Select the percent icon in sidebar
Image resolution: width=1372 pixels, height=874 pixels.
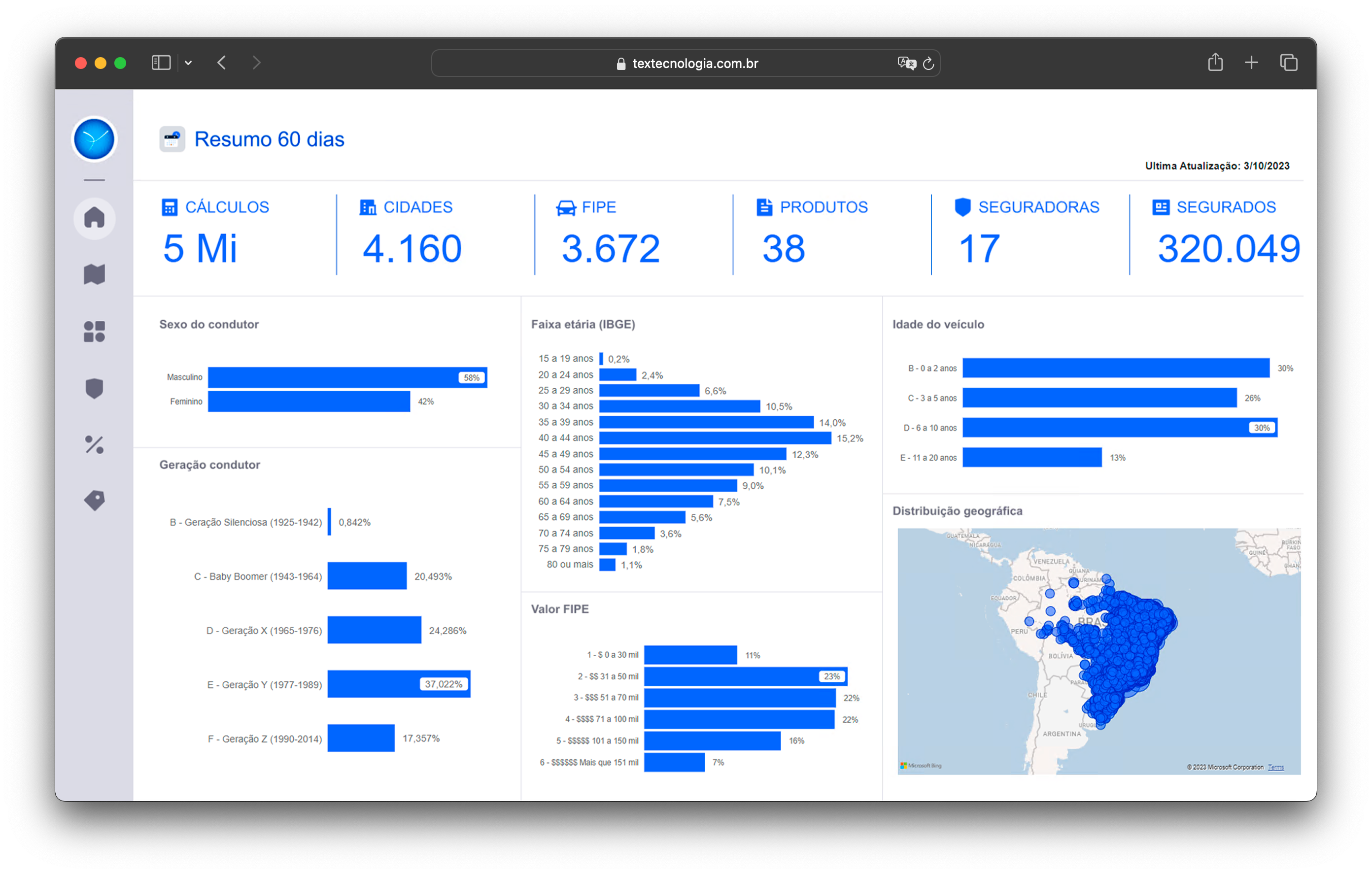pos(94,444)
